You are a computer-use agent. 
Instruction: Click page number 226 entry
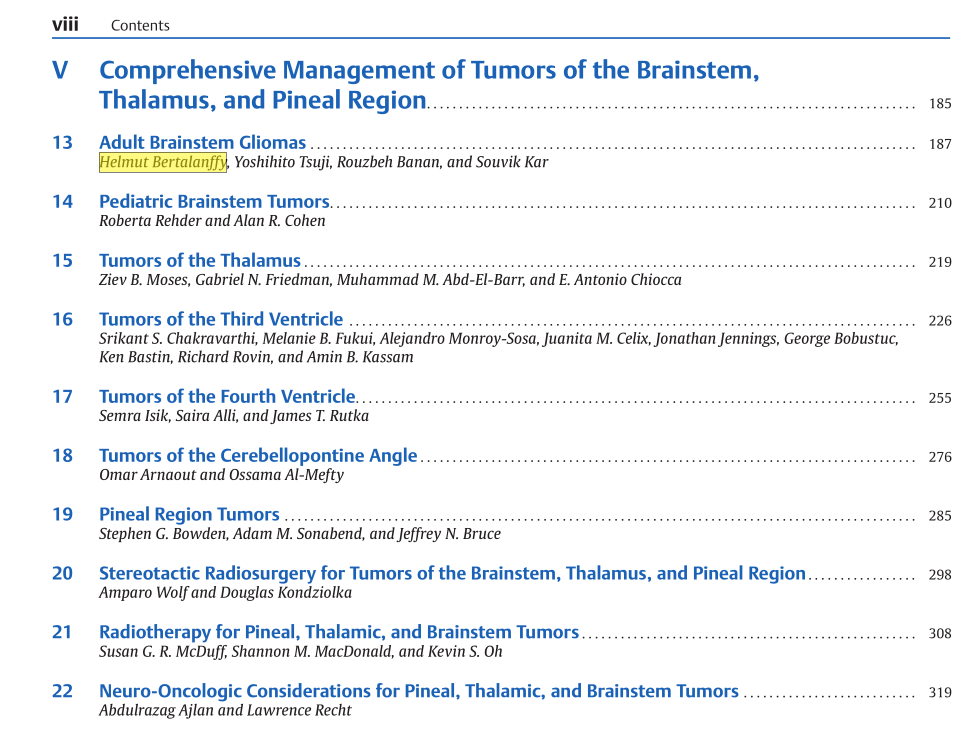939,321
